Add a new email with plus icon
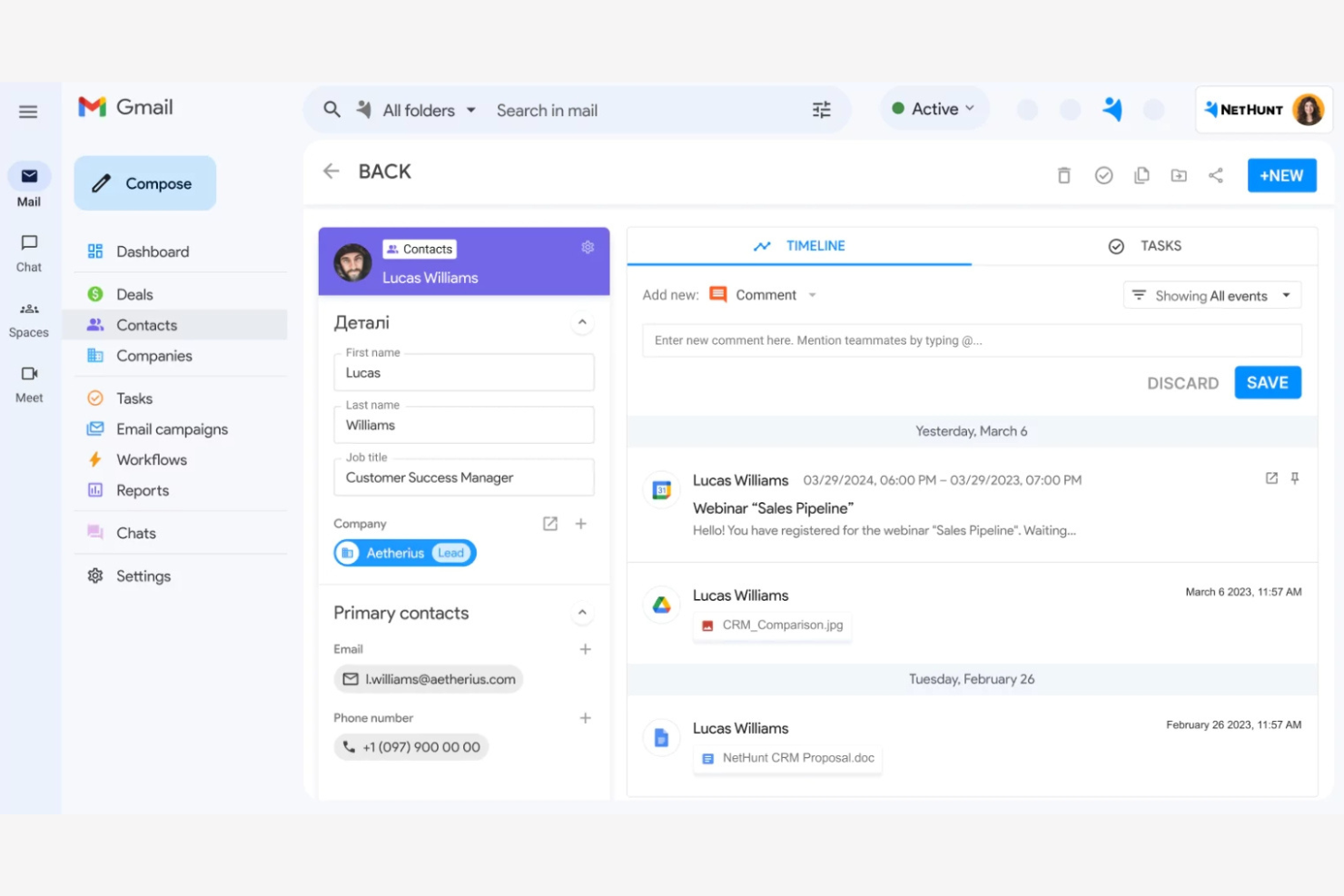 [x=586, y=649]
